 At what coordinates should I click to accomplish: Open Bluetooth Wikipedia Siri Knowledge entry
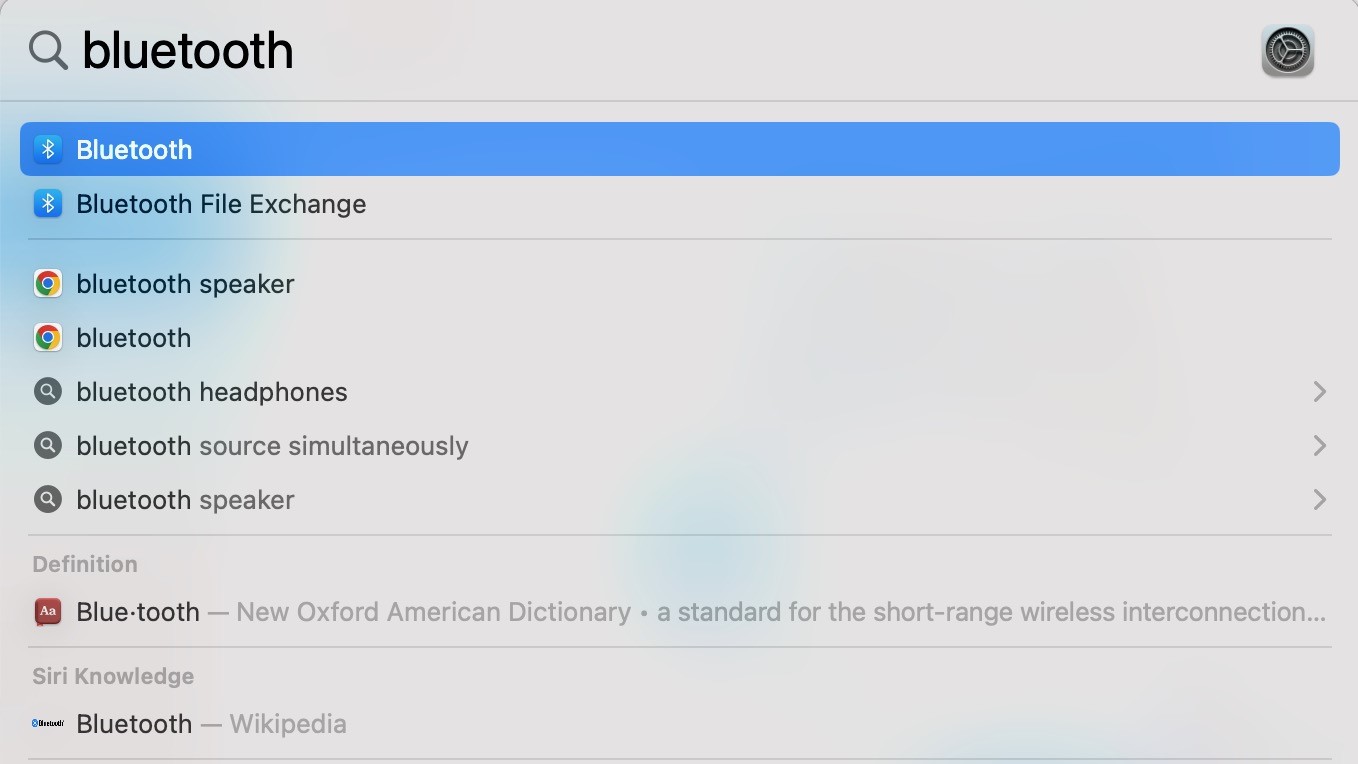[x=680, y=723]
